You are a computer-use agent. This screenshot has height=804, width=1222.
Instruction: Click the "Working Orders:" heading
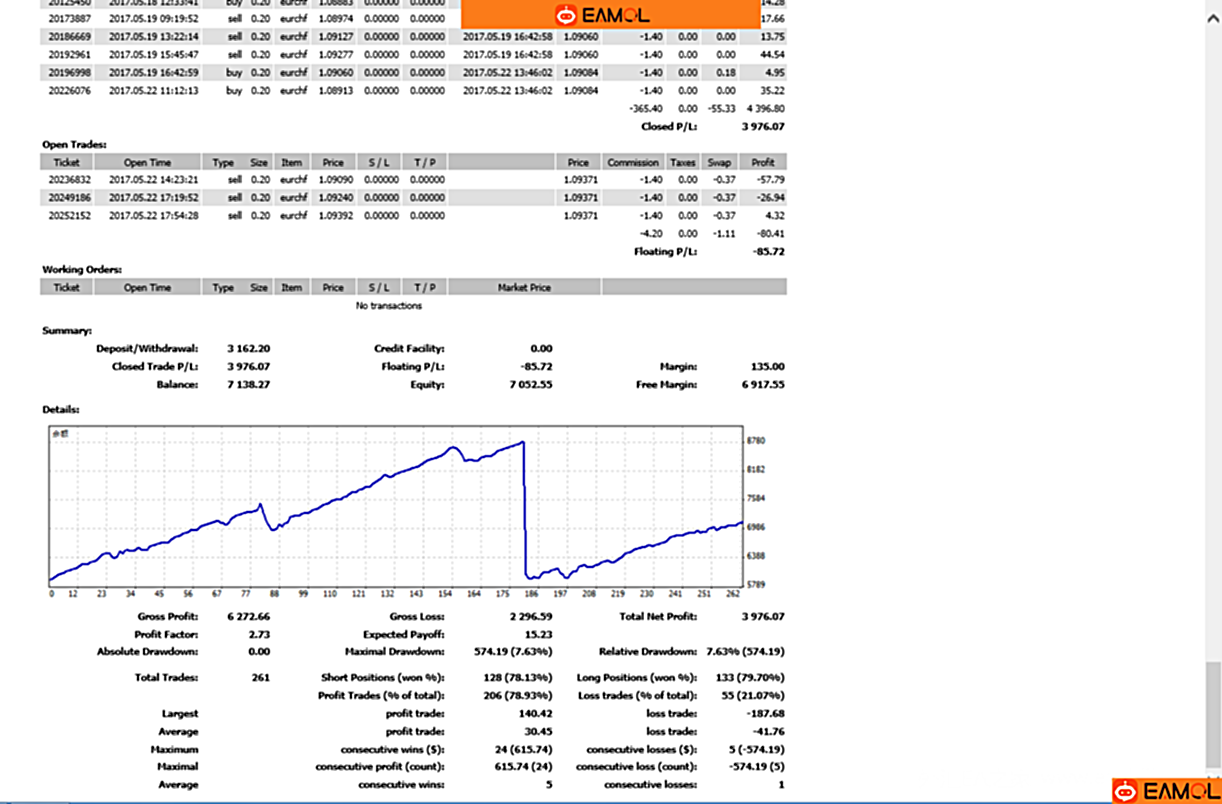click(82, 269)
